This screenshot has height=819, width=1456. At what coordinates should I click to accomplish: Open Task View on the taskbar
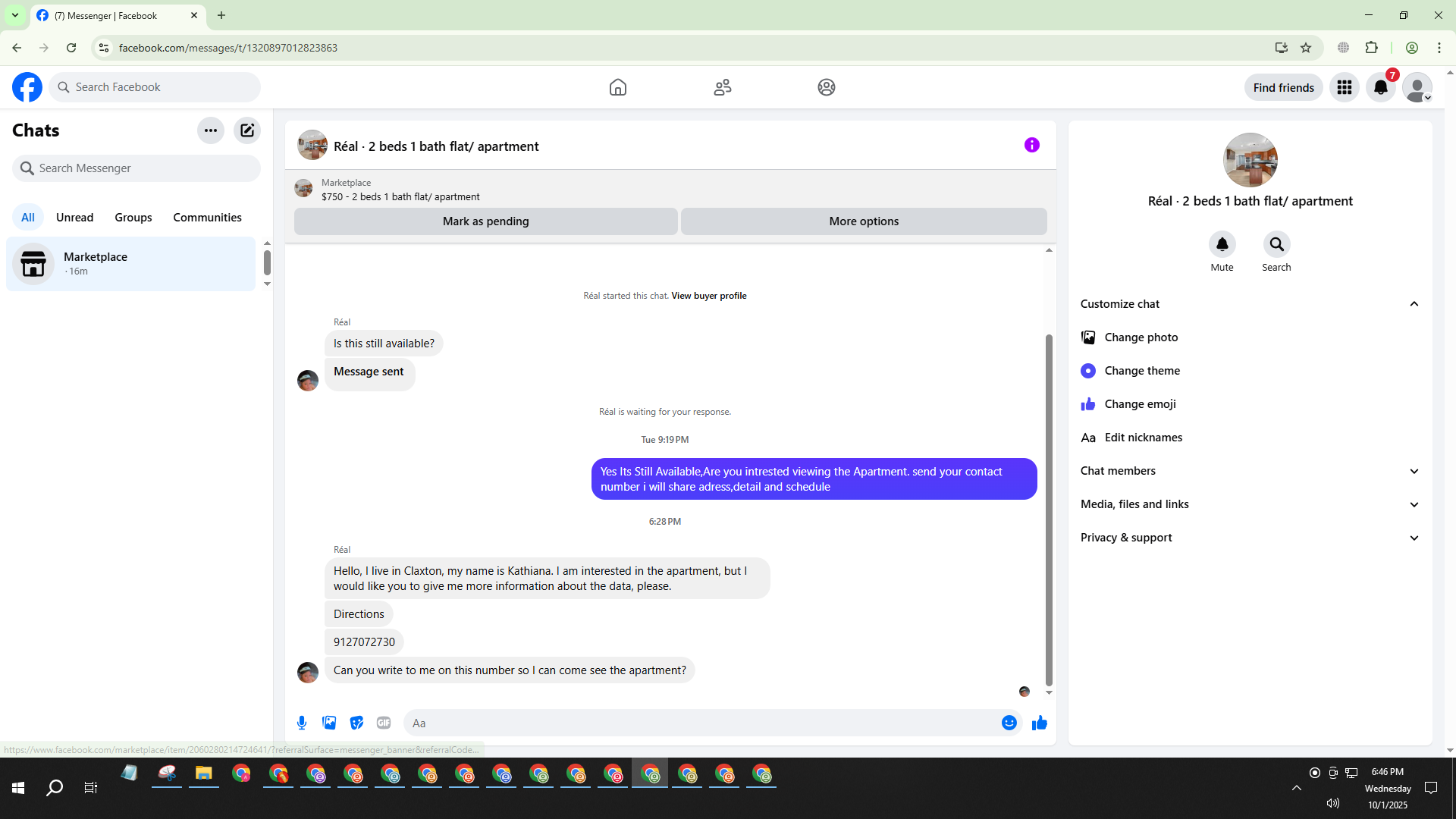tap(91, 788)
